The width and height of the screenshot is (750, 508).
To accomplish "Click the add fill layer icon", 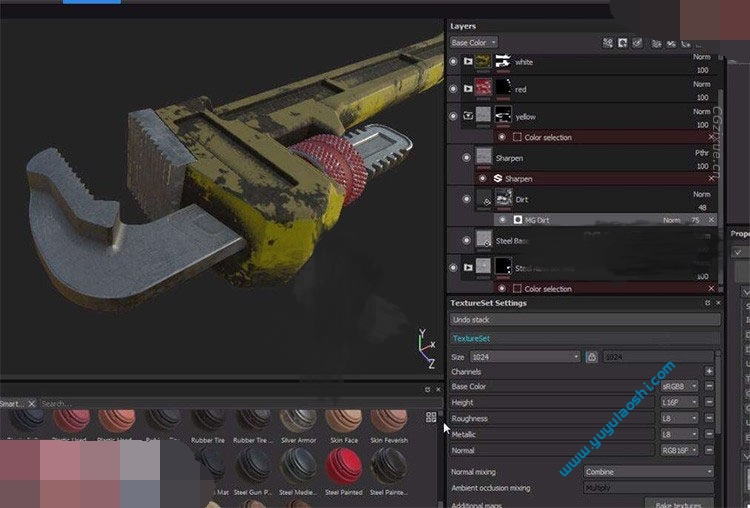I will (x=656, y=44).
